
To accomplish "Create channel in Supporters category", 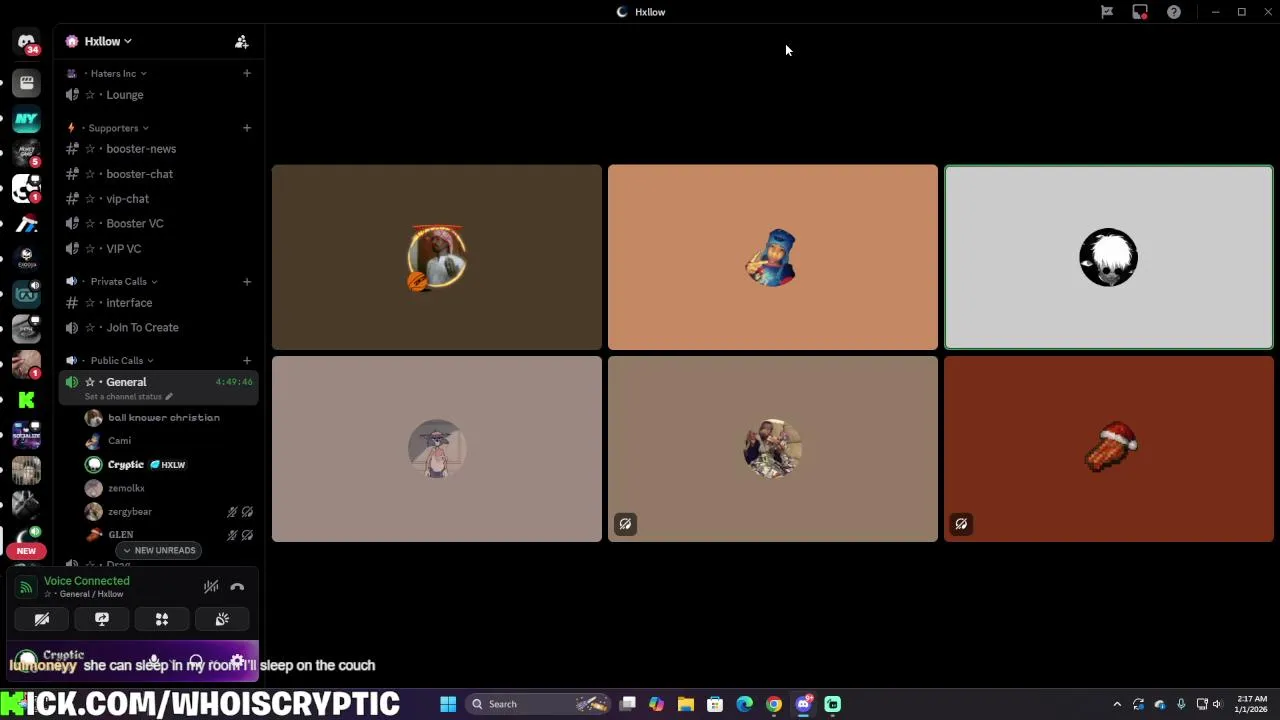I will [x=247, y=128].
